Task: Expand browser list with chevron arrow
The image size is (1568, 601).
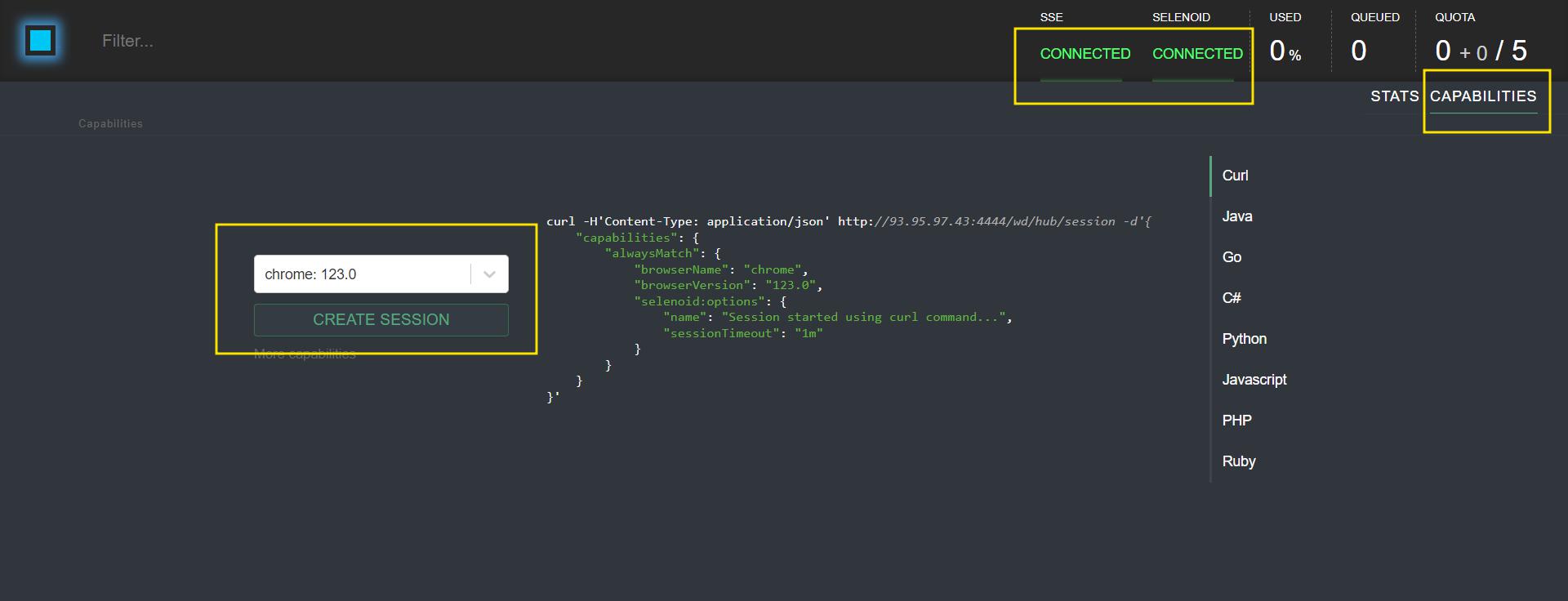Action: (x=489, y=274)
